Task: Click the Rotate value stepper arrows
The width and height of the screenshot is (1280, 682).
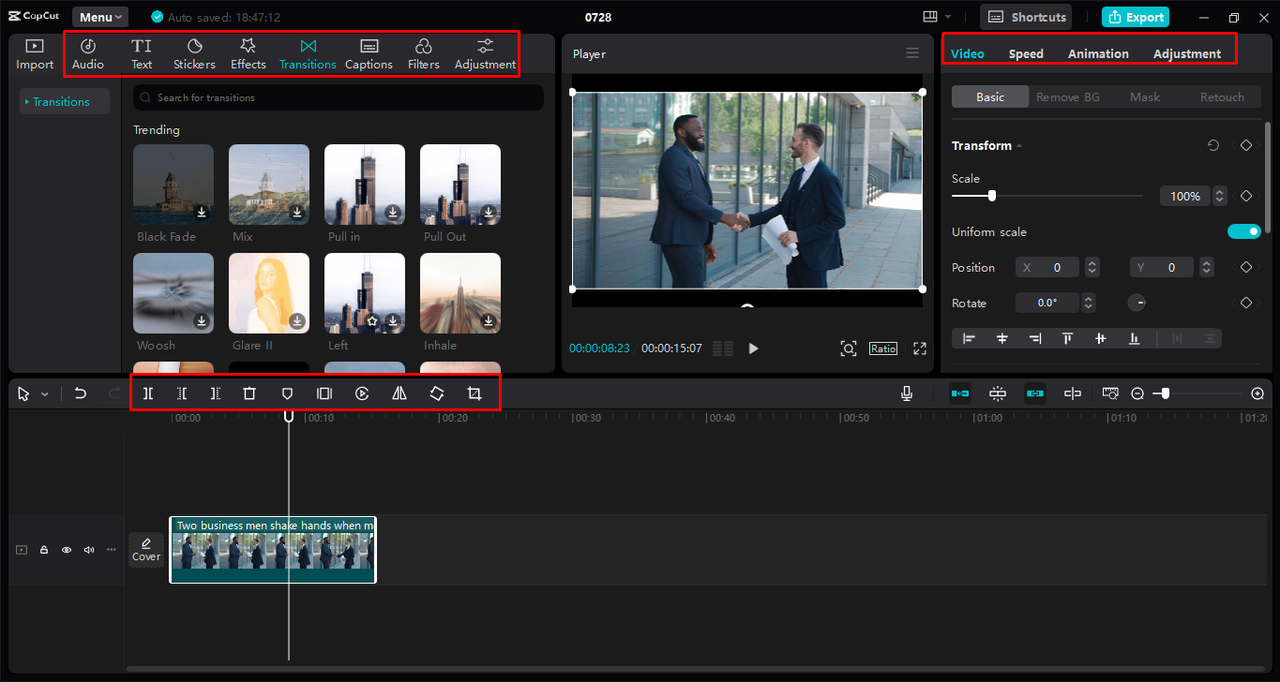Action: tap(1089, 303)
